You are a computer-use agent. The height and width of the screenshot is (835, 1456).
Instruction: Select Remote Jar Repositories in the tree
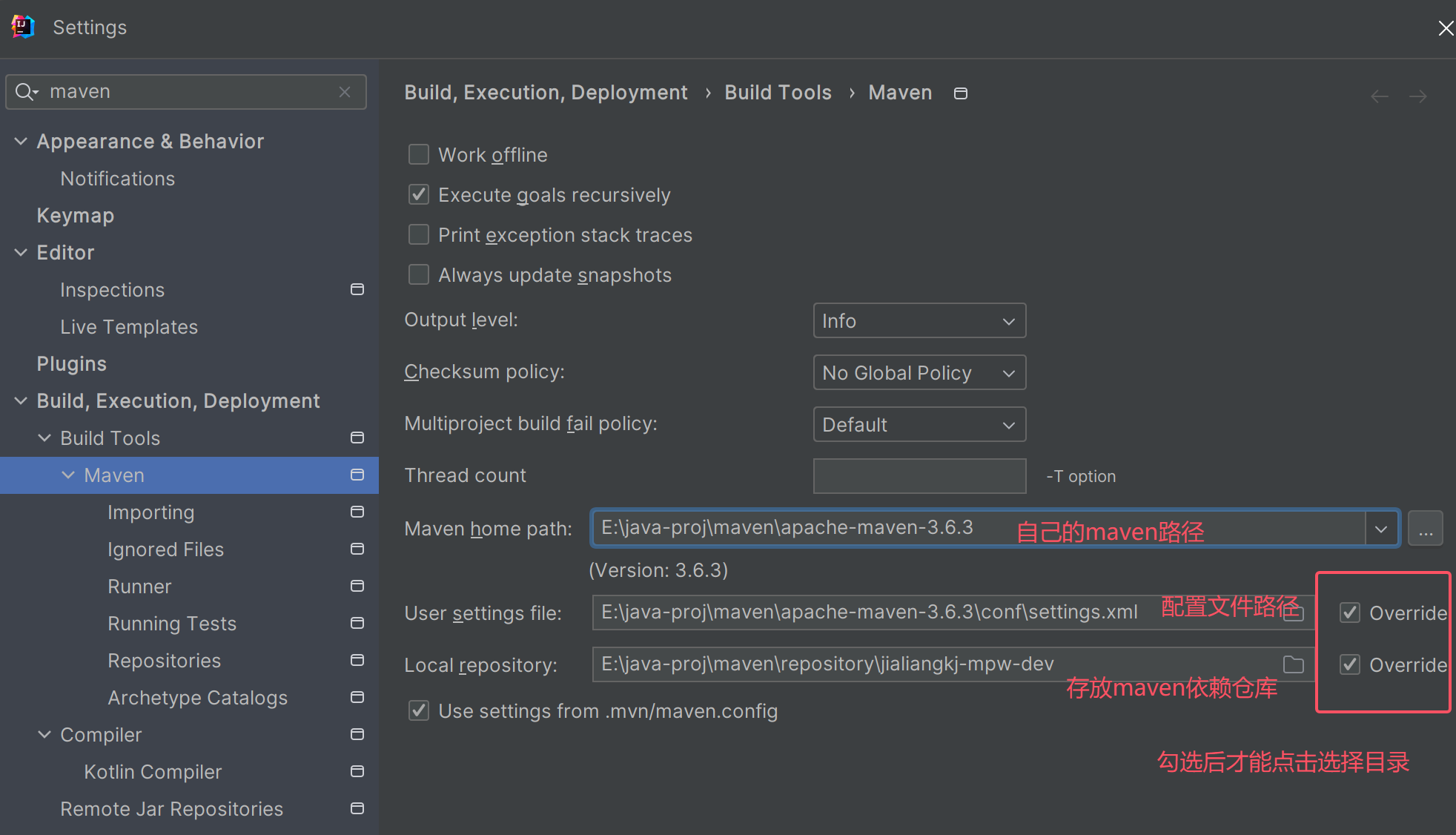pyautogui.click(x=172, y=808)
